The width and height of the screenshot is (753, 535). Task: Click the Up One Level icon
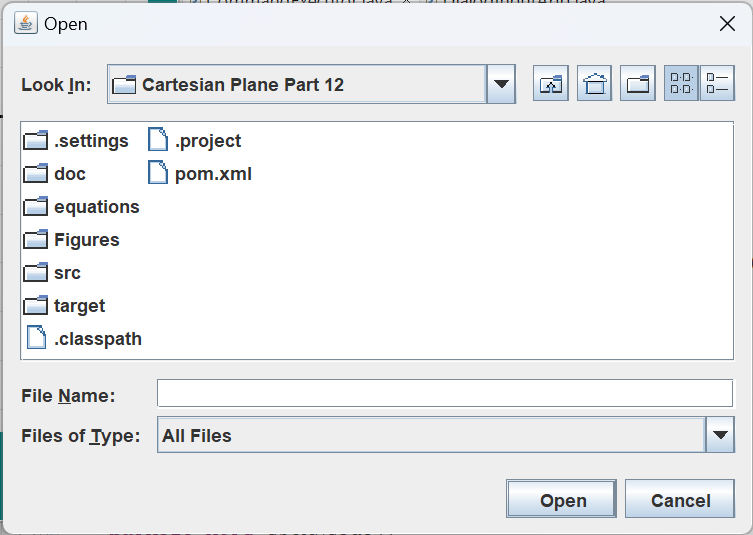tap(551, 85)
